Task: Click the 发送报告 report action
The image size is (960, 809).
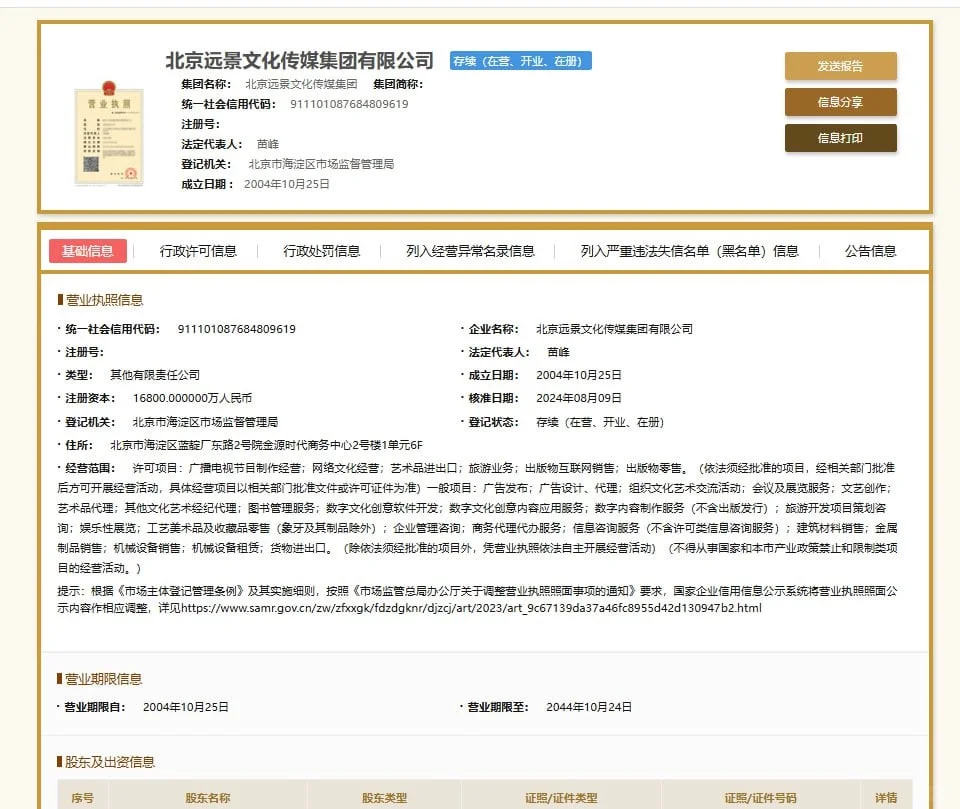Action: tap(840, 64)
